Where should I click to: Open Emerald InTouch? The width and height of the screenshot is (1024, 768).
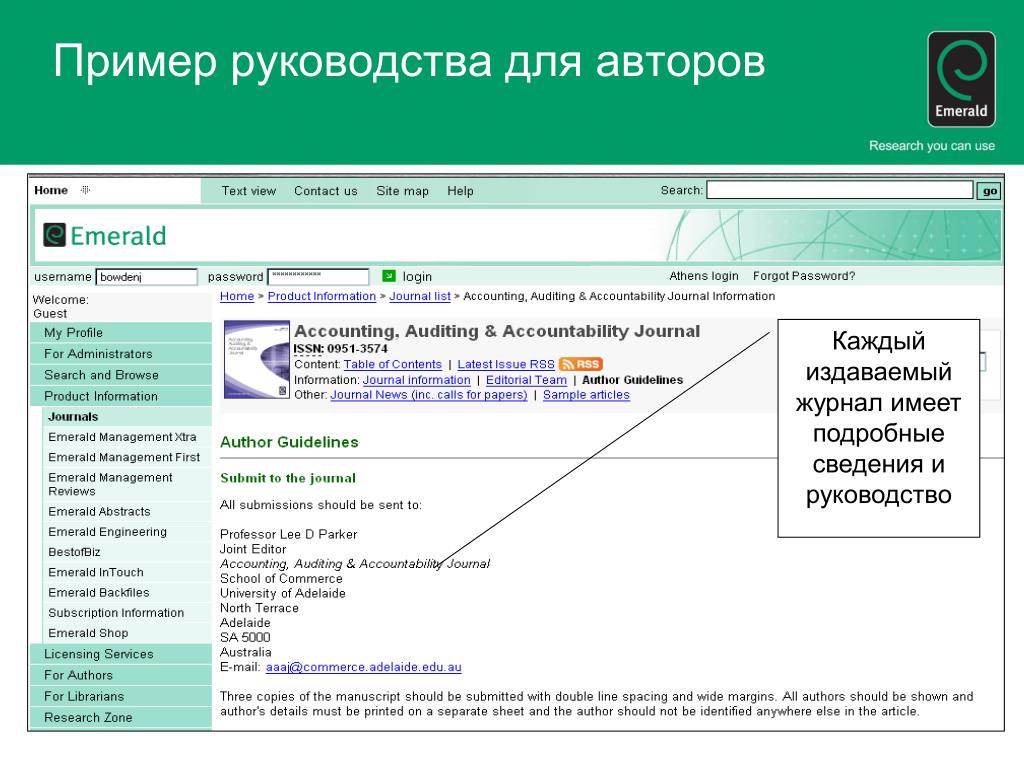click(x=127, y=572)
